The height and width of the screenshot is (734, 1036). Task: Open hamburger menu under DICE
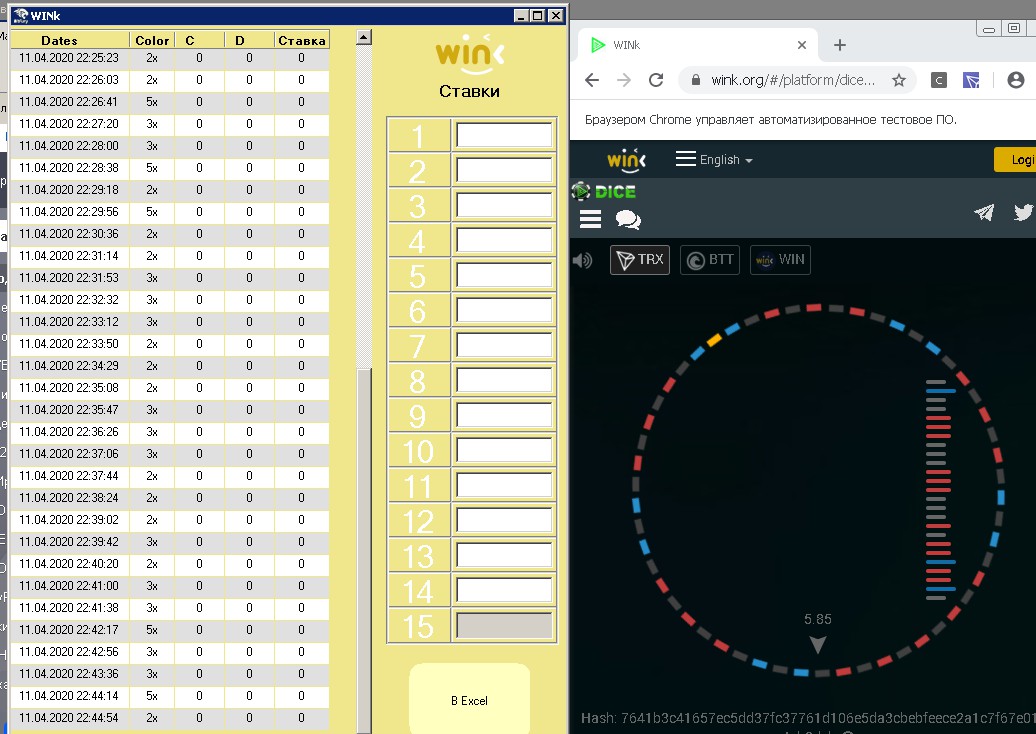pos(591,219)
